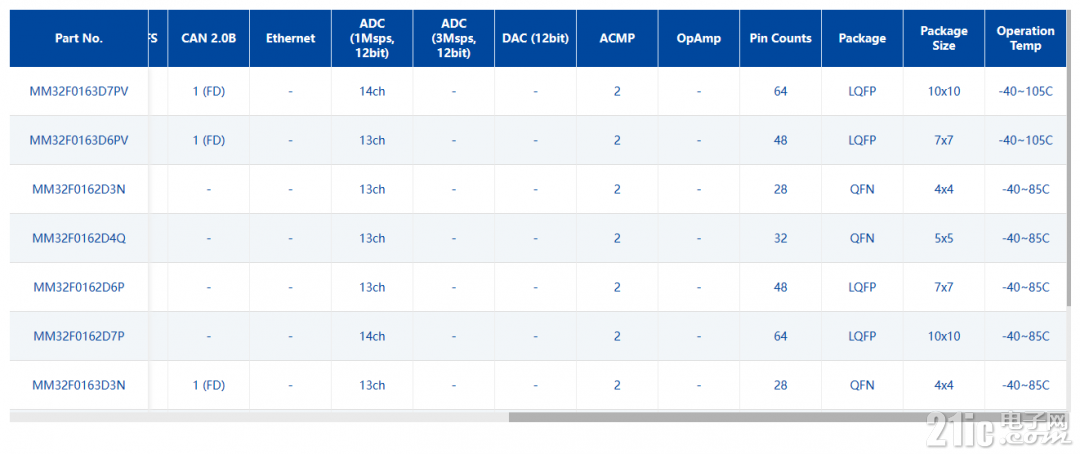Click the CAN 2.0B column header
Viewport: 1080px width, 454px height.
(209, 39)
